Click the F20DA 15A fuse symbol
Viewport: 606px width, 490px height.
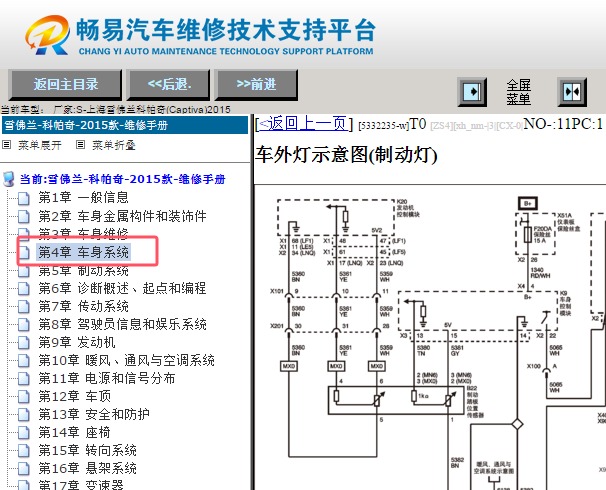click(x=528, y=235)
